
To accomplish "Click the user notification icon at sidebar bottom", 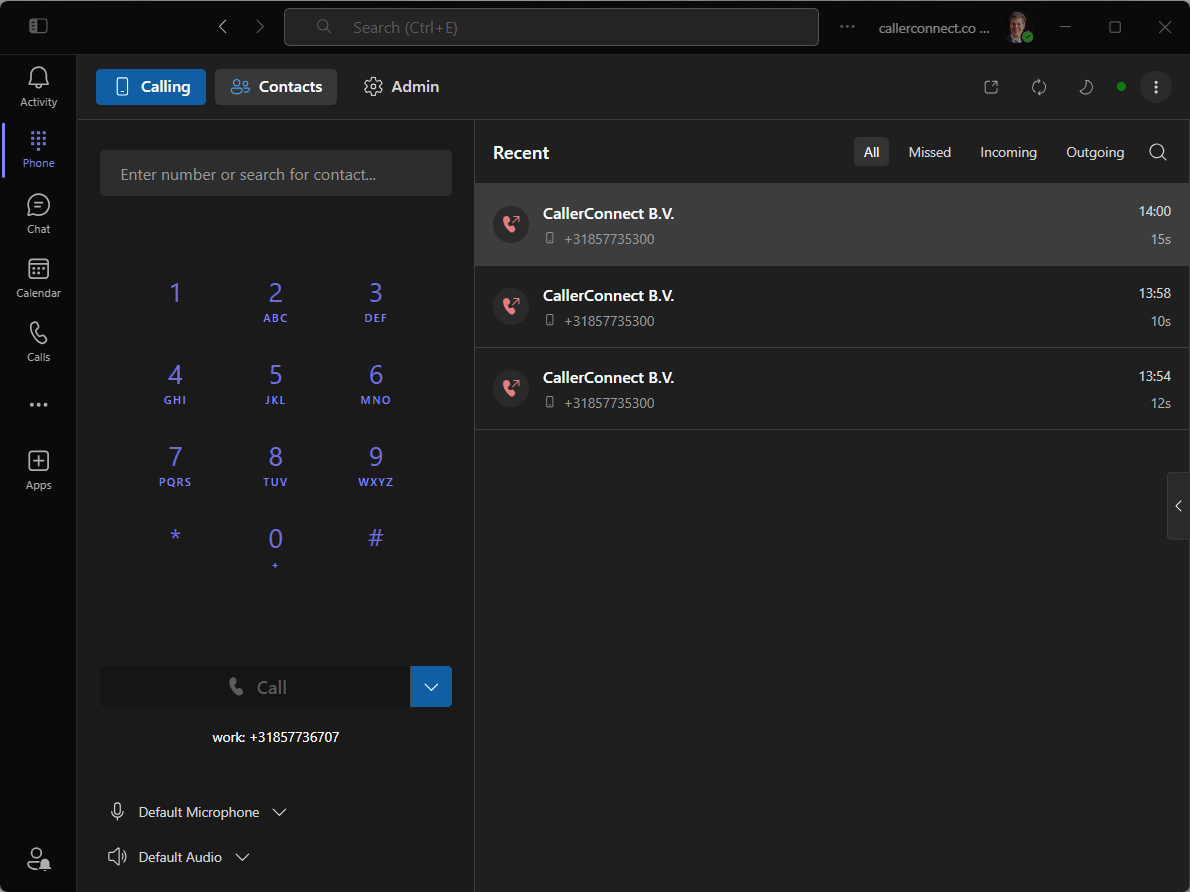I will click(38, 859).
